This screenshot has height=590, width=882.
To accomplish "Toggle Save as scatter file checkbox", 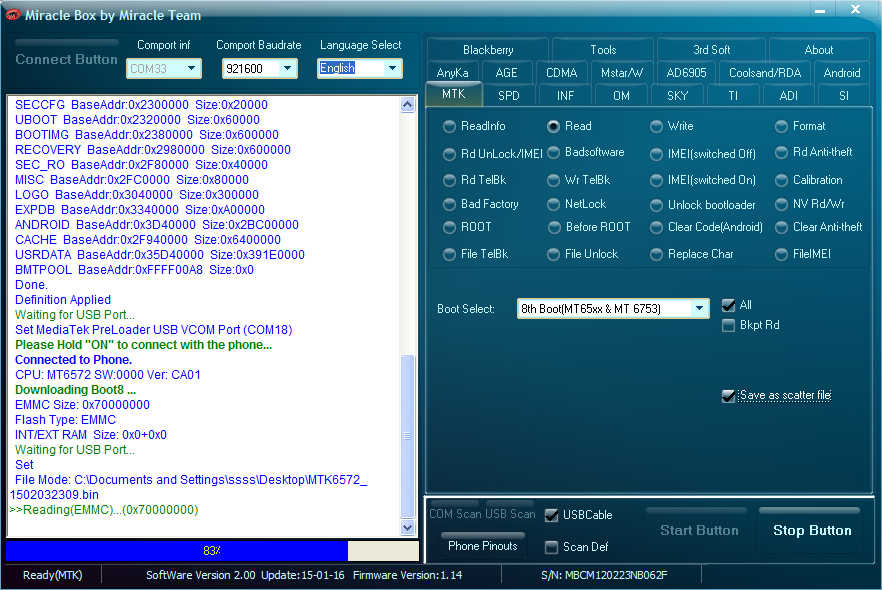I will click(x=728, y=396).
